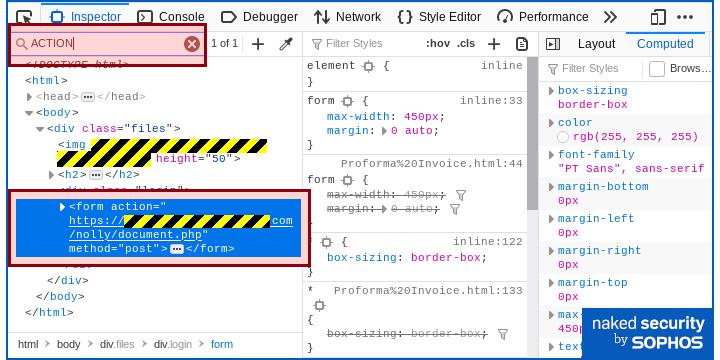Select div.login in breadcrumb trail
The height and width of the screenshot is (360, 720).
click(173, 344)
